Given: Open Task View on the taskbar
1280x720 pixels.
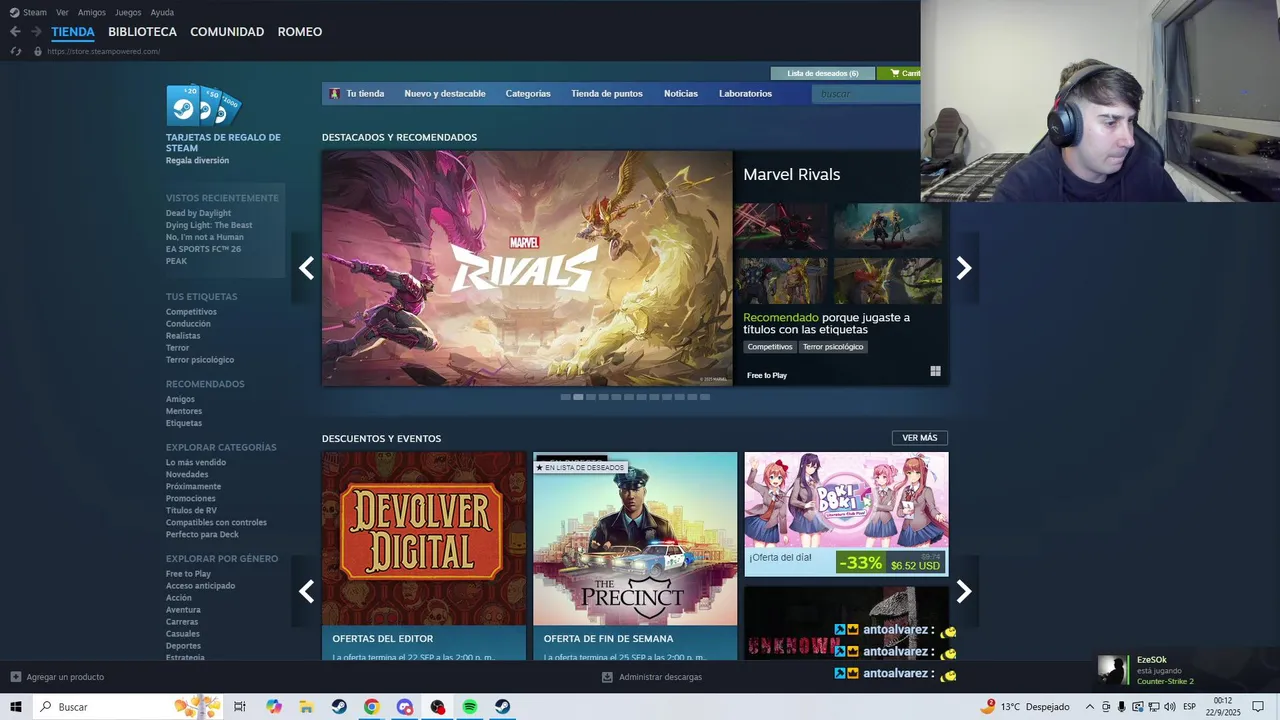Looking at the screenshot, I should pos(240,707).
